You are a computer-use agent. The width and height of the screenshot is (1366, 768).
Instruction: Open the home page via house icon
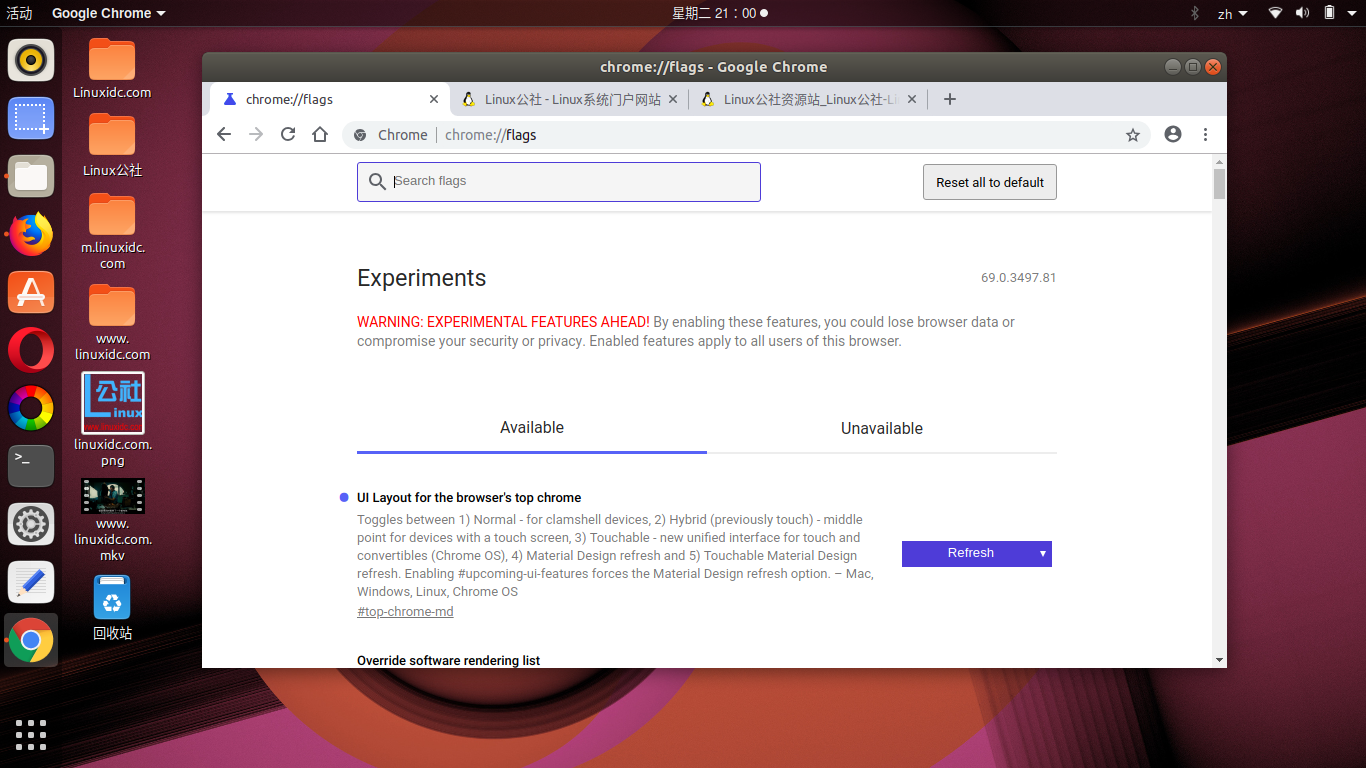[320, 135]
